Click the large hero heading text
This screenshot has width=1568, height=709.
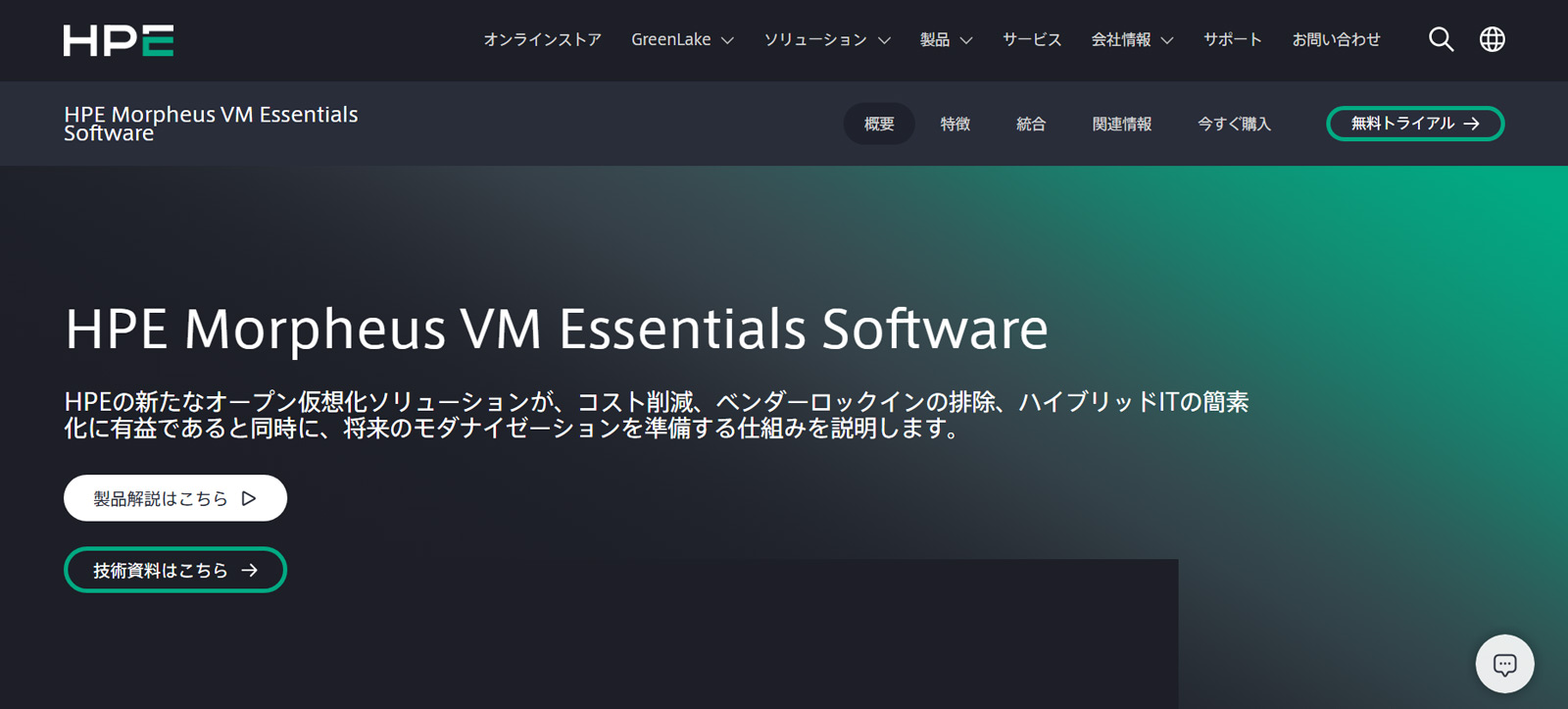557,329
